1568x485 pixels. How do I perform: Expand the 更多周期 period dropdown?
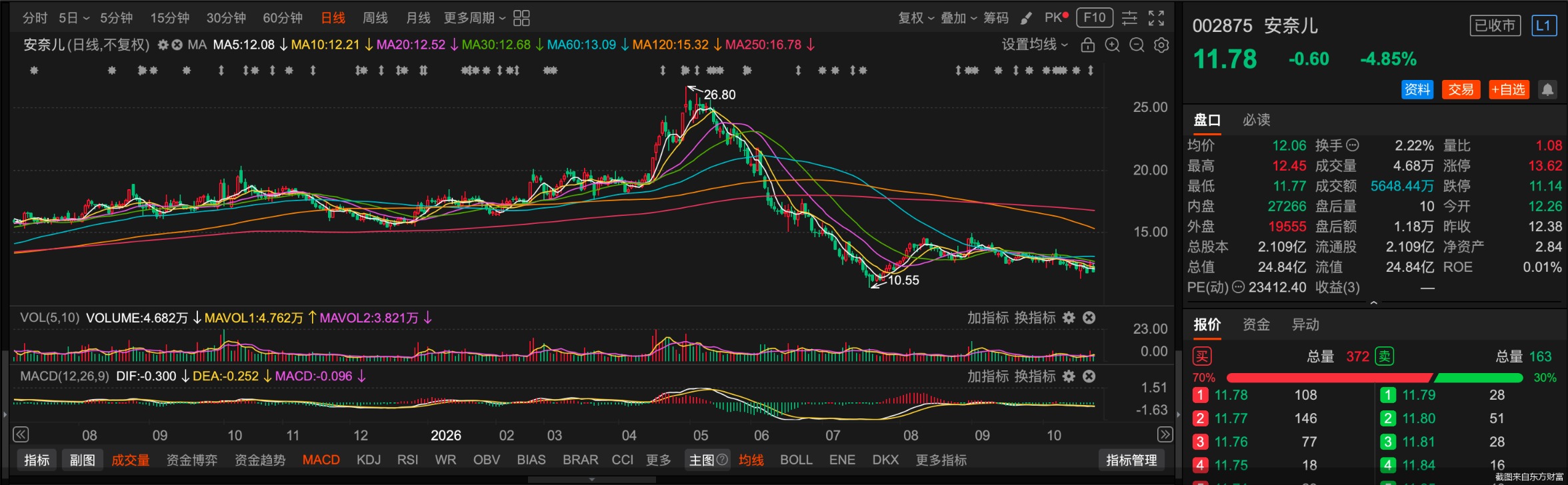(x=475, y=18)
